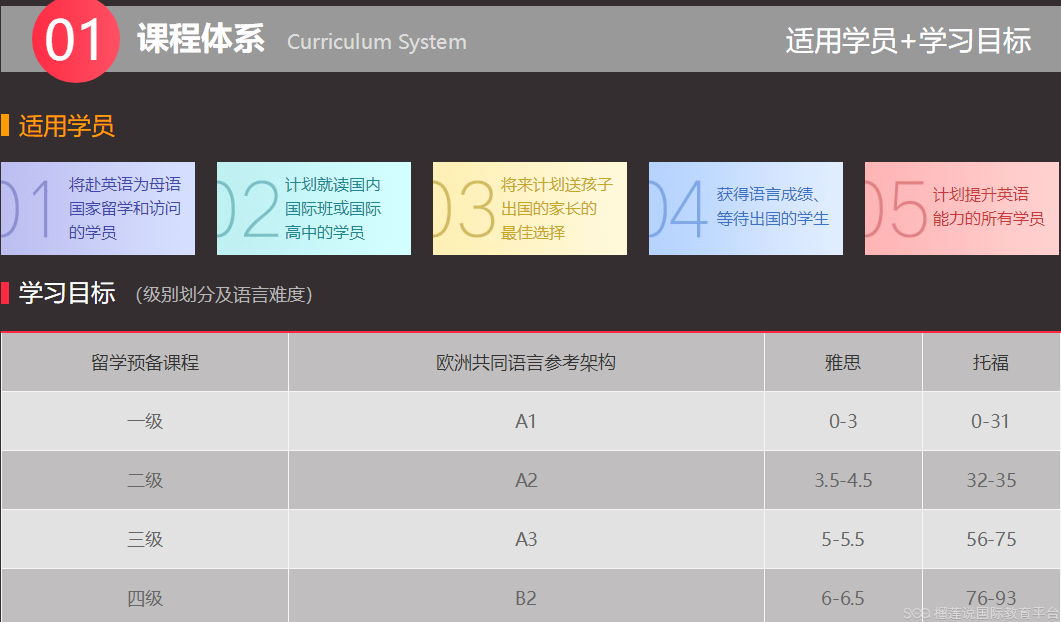Click the 32-35 cell
1061x622 pixels.
point(991,481)
